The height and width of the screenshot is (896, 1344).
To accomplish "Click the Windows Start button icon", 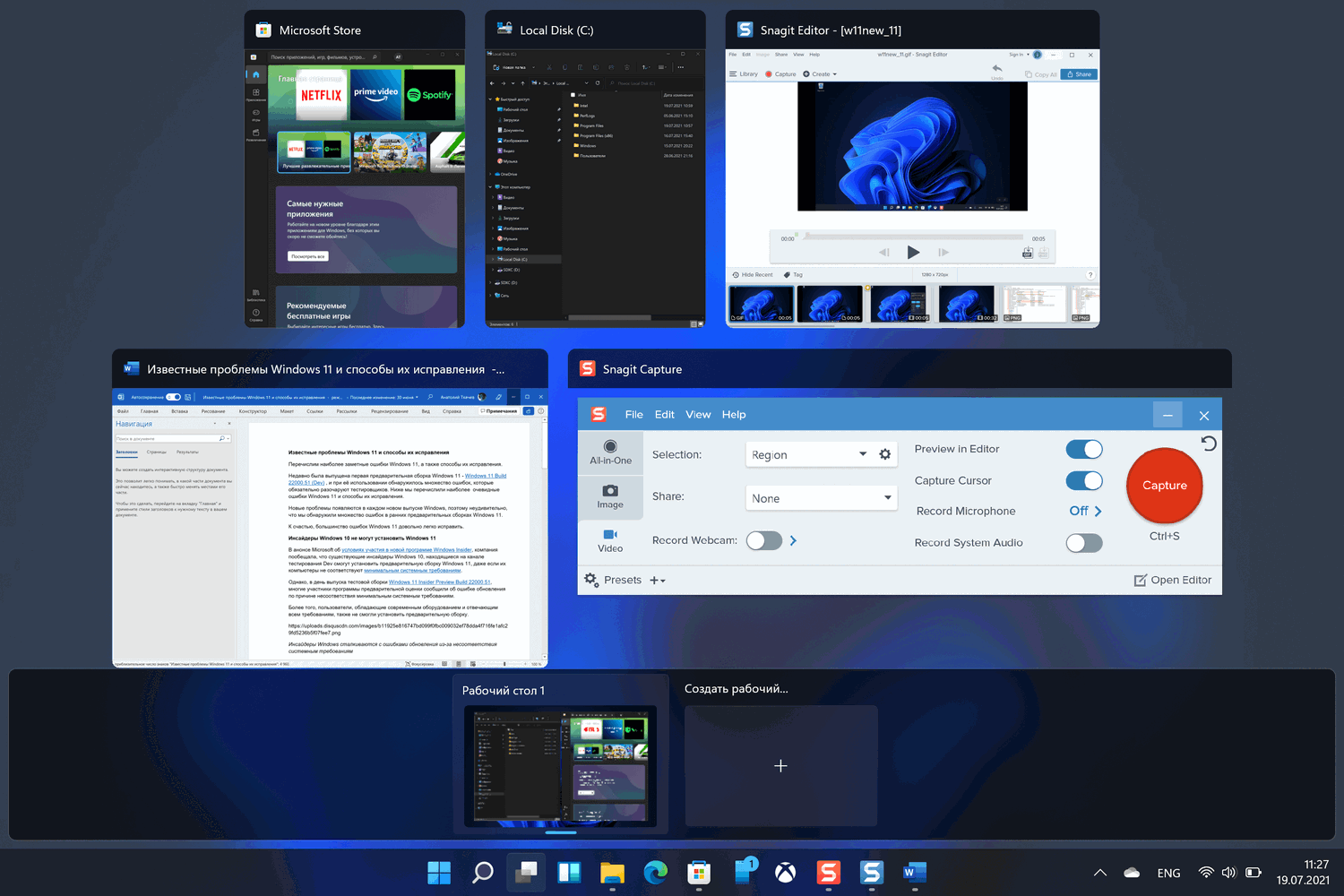I will click(439, 872).
